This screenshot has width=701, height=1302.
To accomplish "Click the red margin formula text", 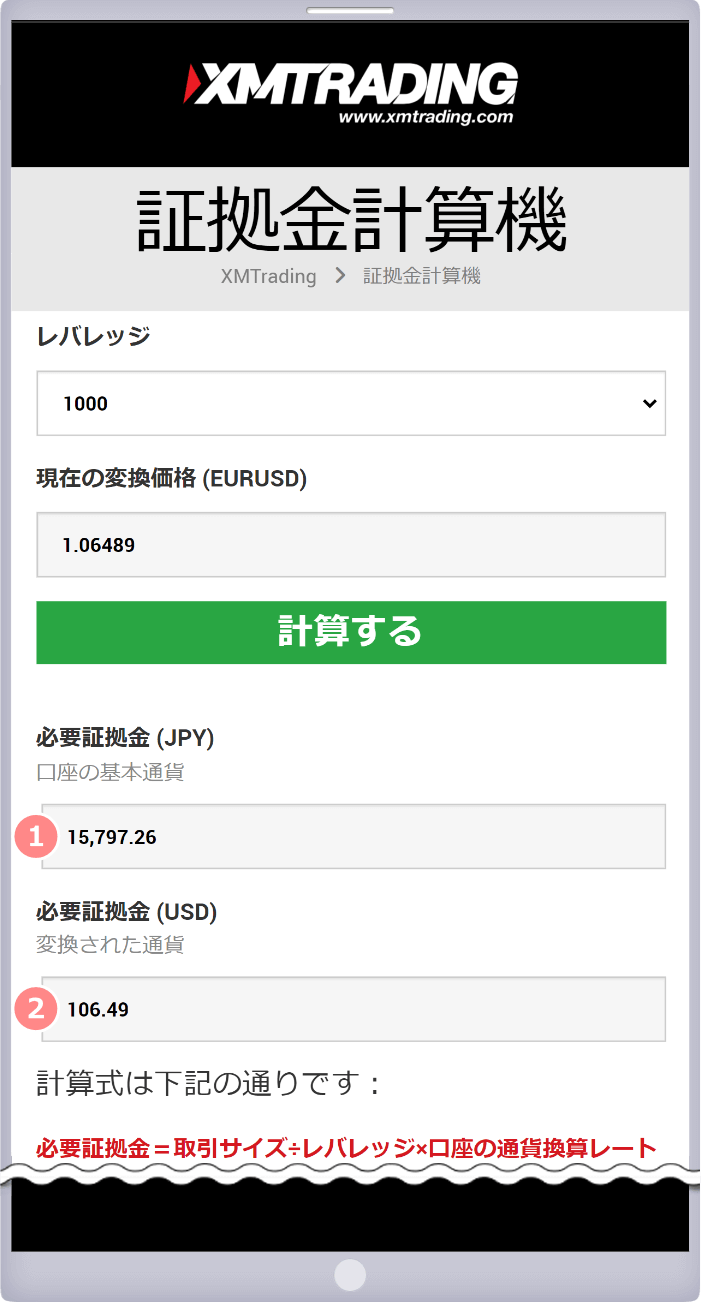I will pyautogui.click(x=346, y=1148).
